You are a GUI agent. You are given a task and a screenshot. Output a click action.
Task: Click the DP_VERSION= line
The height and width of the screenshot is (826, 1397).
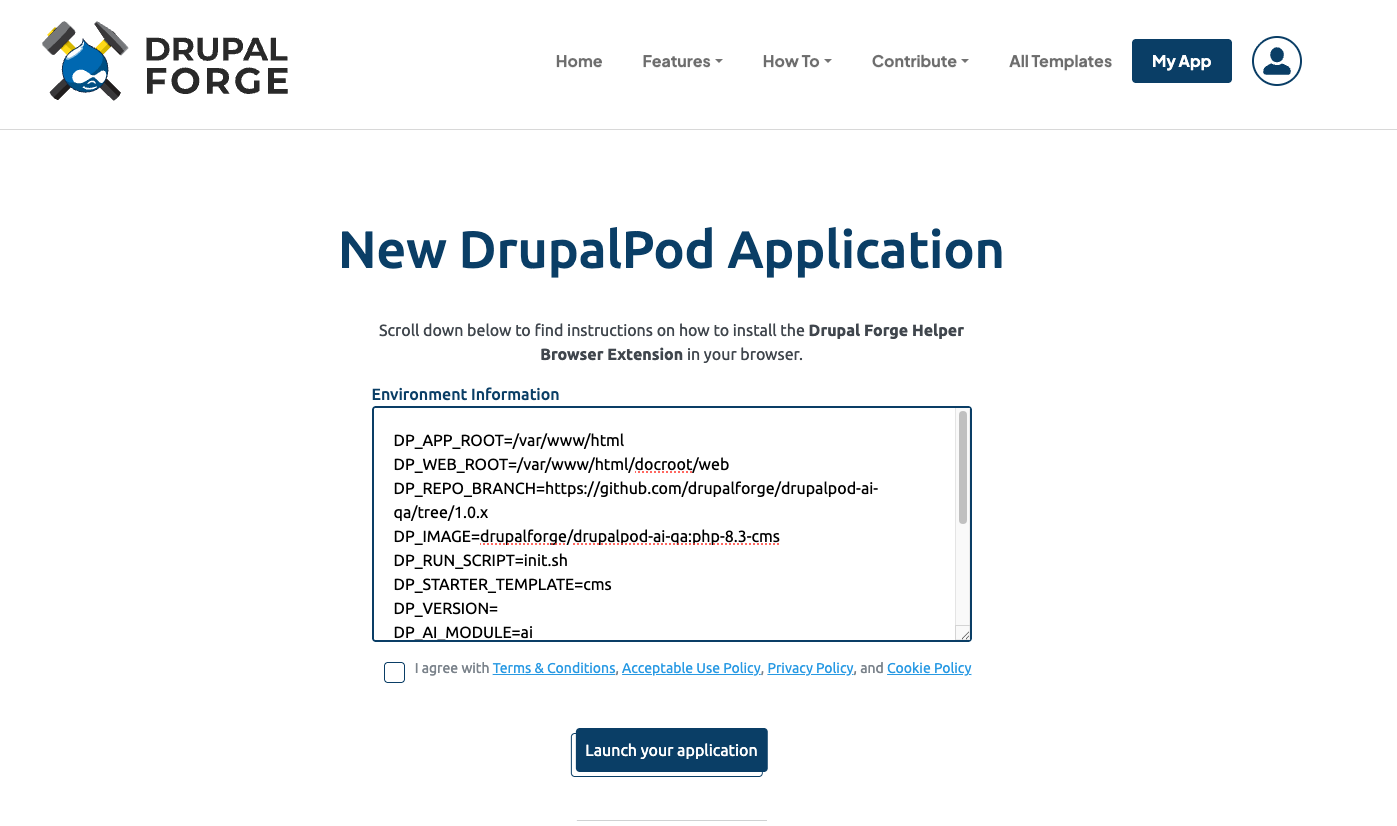(x=445, y=608)
